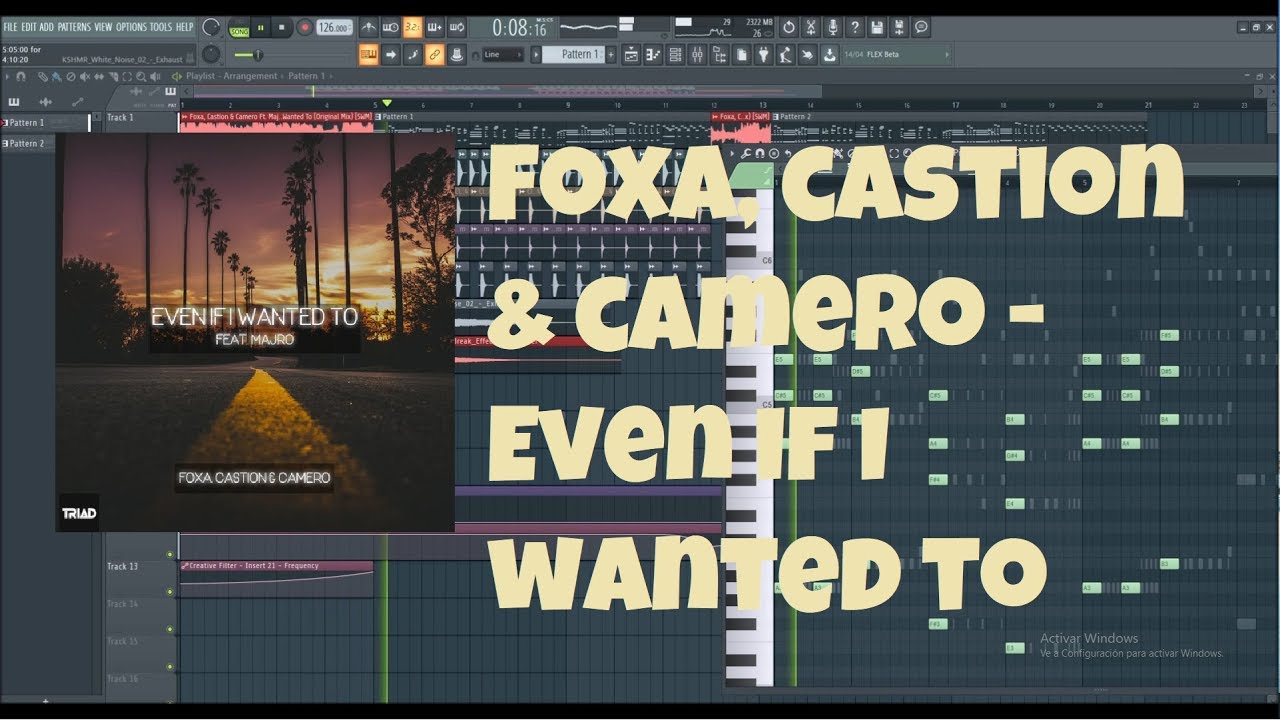Toggle the metronome icon
The image size is (1280, 720).
[x=368, y=28]
